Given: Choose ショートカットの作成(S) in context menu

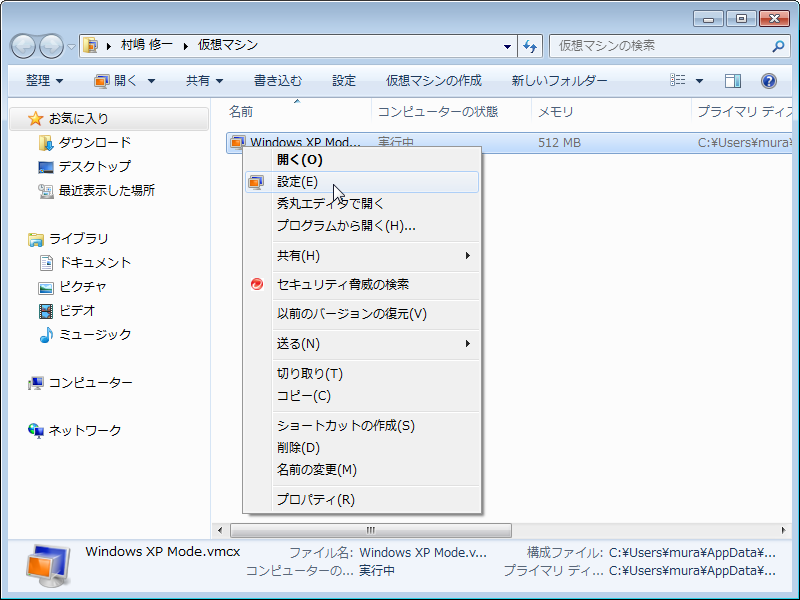Looking at the screenshot, I should pyautogui.click(x=362, y=426).
